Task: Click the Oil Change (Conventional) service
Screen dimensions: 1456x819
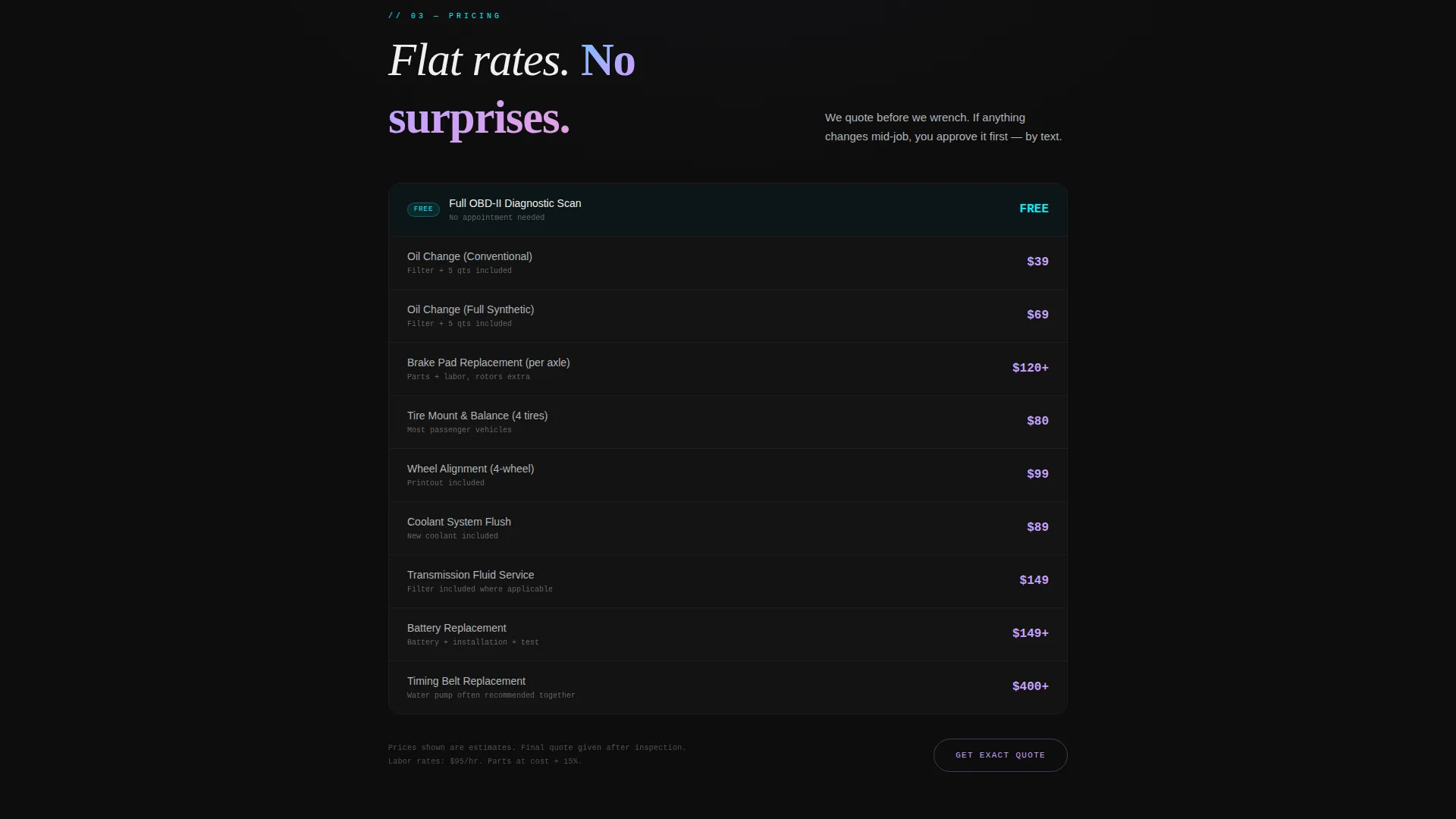Action: (728, 263)
